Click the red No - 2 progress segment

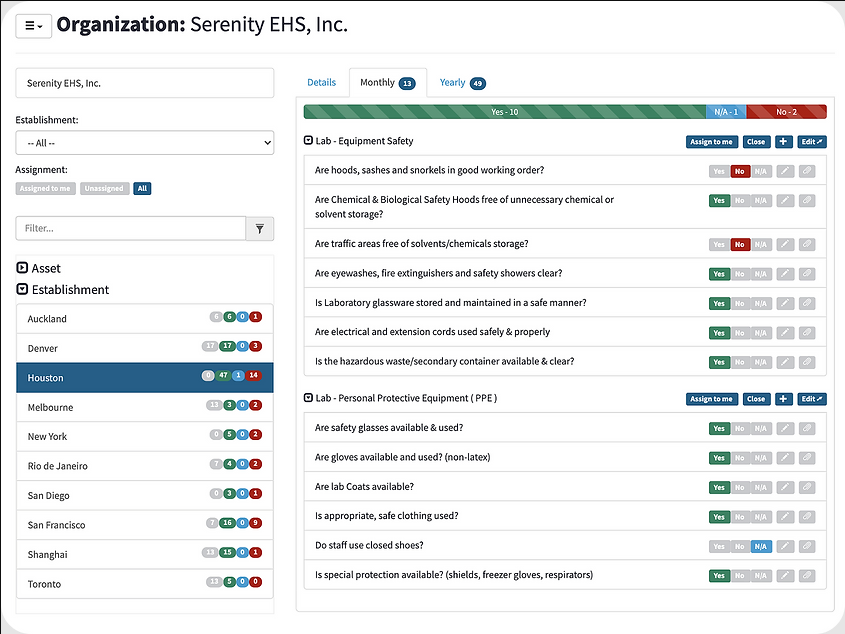pyautogui.click(x=786, y=112)
